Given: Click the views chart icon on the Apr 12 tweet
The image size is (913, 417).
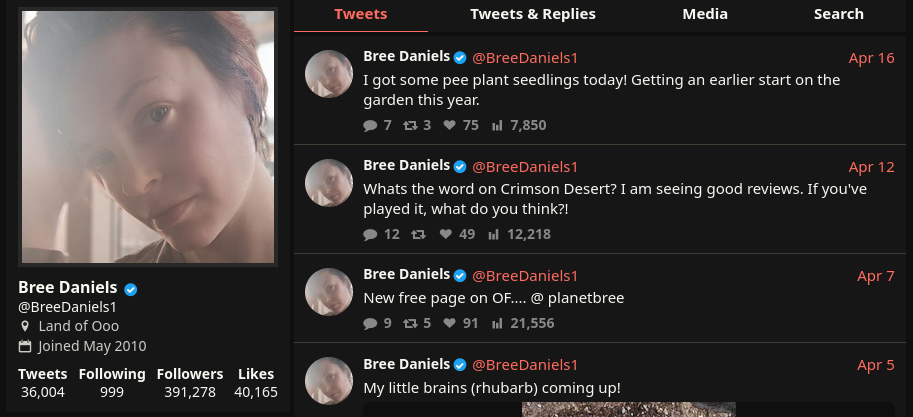Looking at the screenshot, I should point(494,235).
